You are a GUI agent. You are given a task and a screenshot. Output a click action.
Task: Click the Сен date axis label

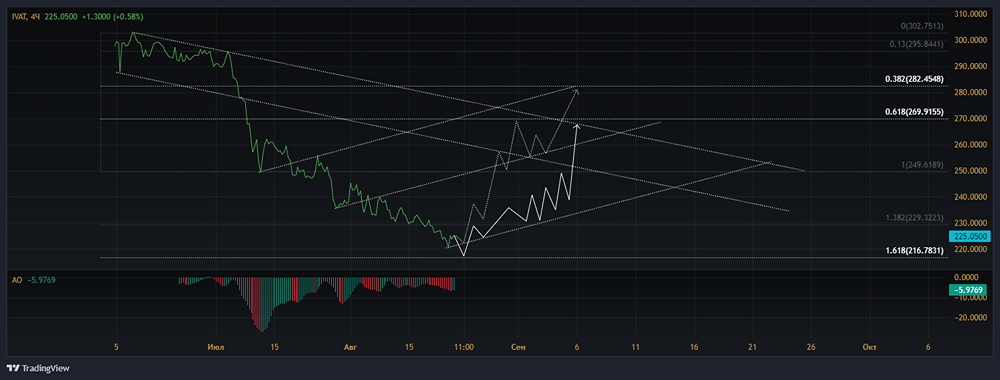[x=518, y=347]
